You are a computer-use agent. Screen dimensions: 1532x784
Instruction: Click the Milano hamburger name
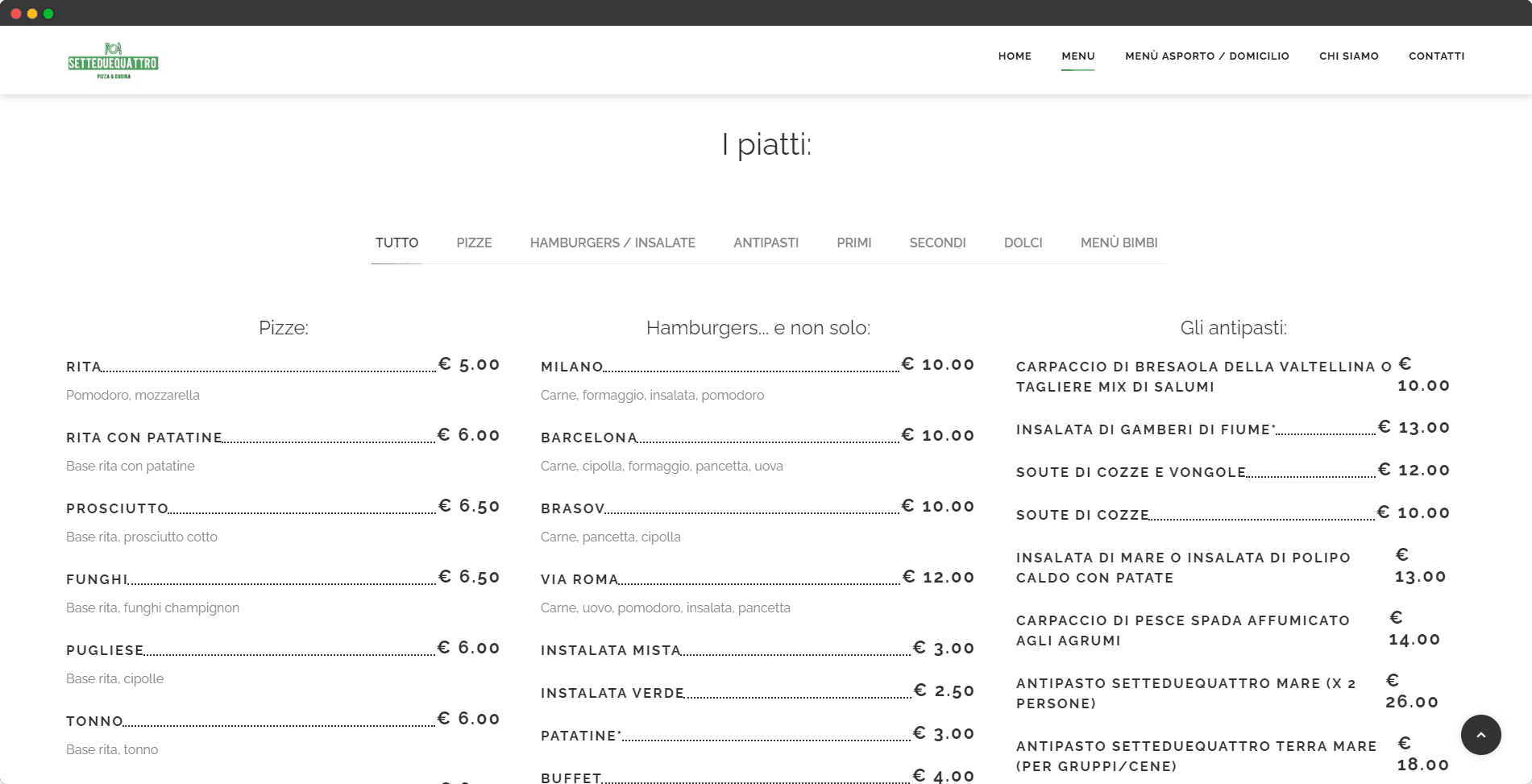coord(571,367)
